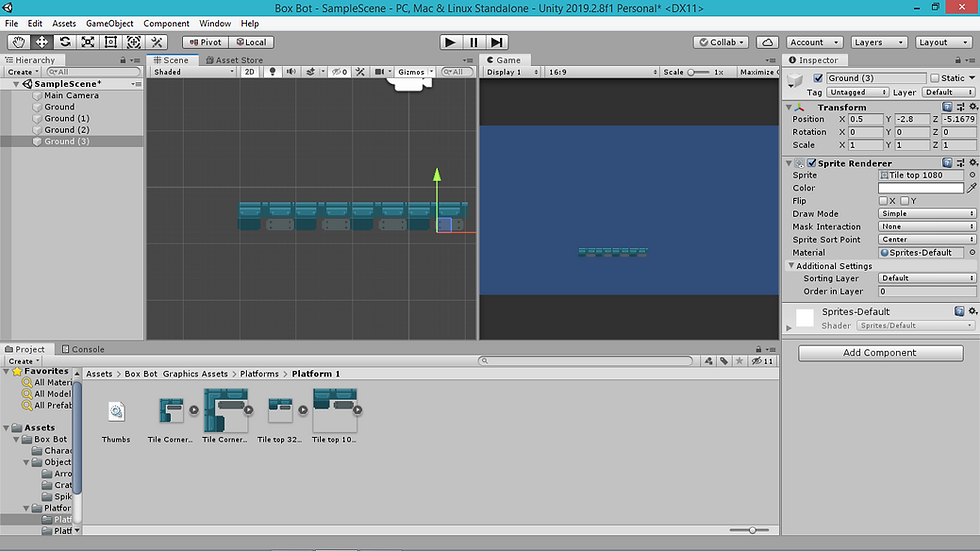The image size is (980, 551).
Task: Open the 16:9 aspect dropdown
Action: (602, 72)
